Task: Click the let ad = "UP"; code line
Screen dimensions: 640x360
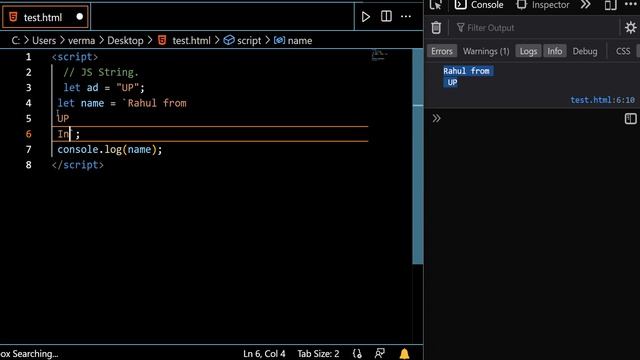Action: pos(104,88)
